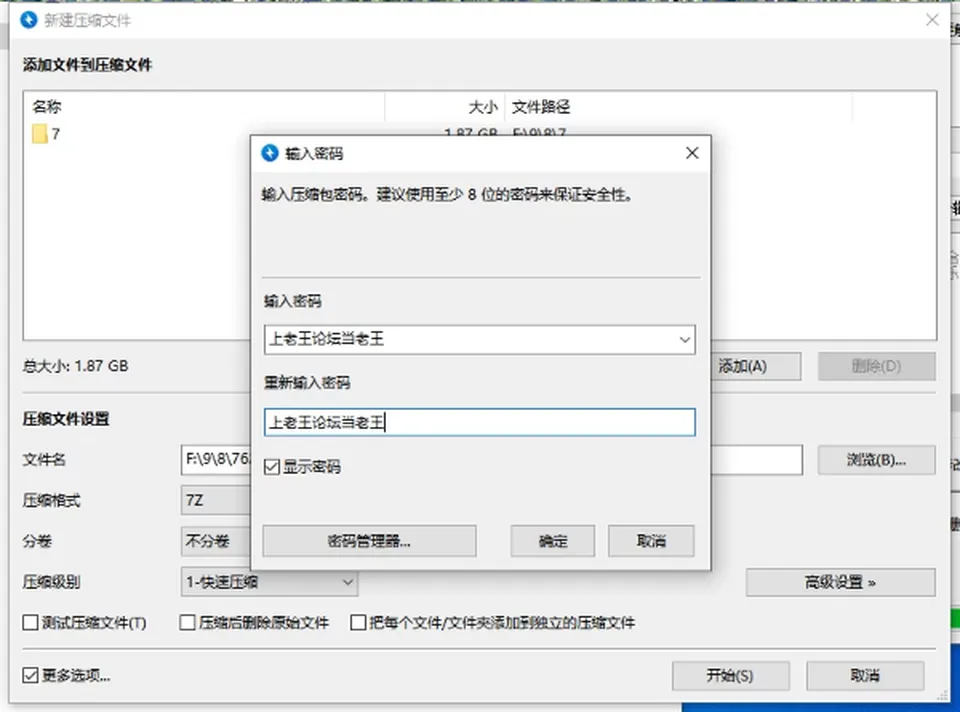Image resolution: width=960 pixels, height=712 pixels.
Task: Click the Bandizip logo in the password dialog
Action: point(270,153)
